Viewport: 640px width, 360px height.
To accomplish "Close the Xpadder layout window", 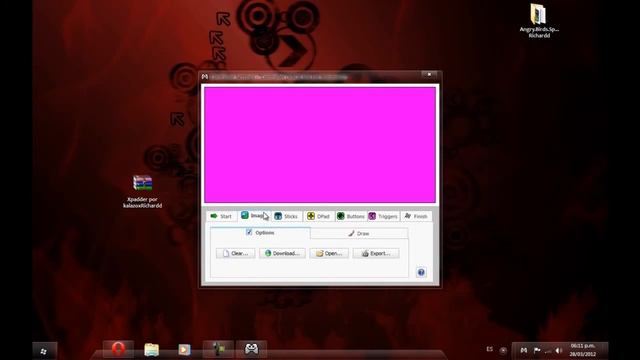I will 429,75.
